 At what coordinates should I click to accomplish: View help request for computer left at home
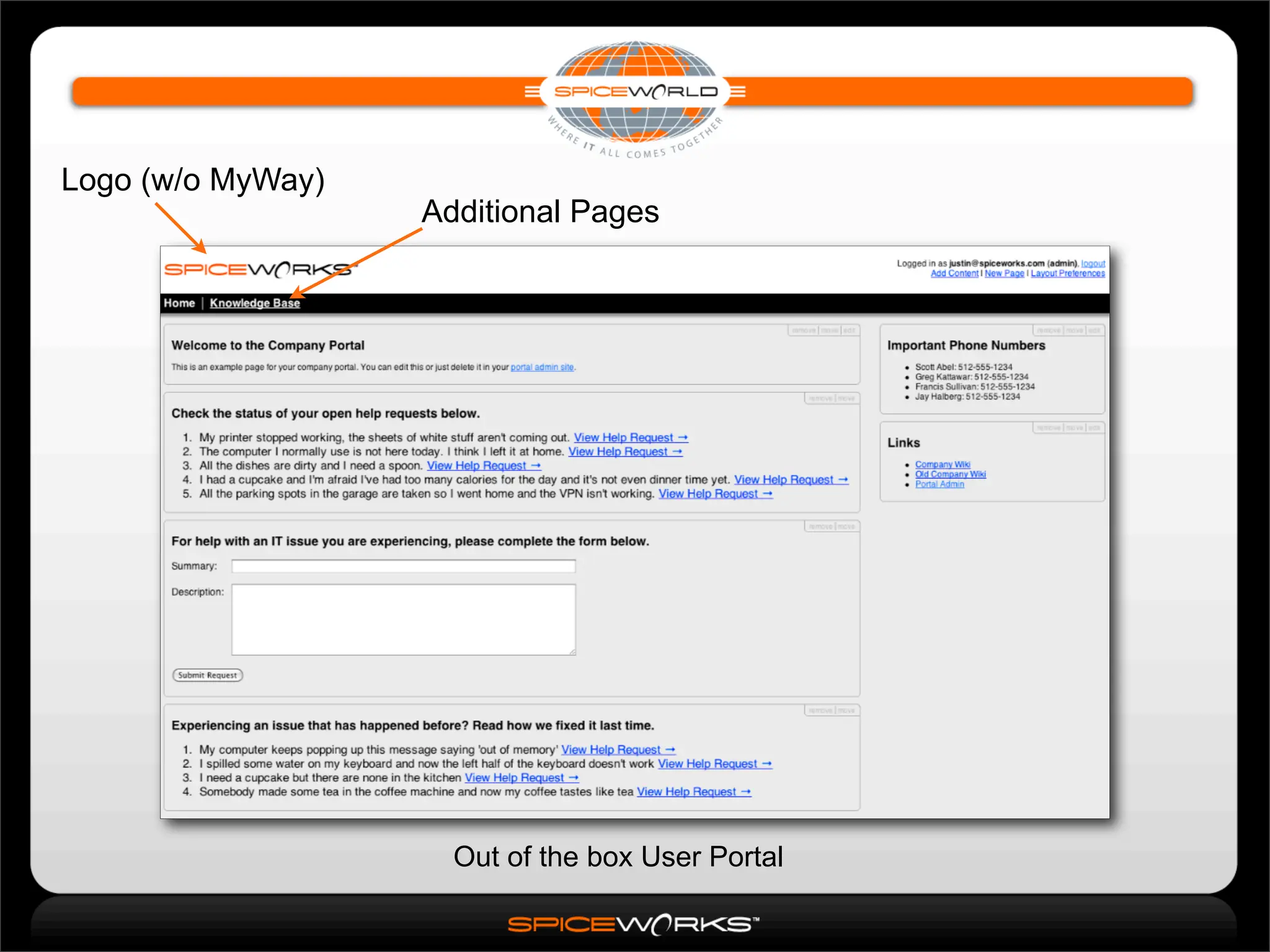tap(625, 452)
